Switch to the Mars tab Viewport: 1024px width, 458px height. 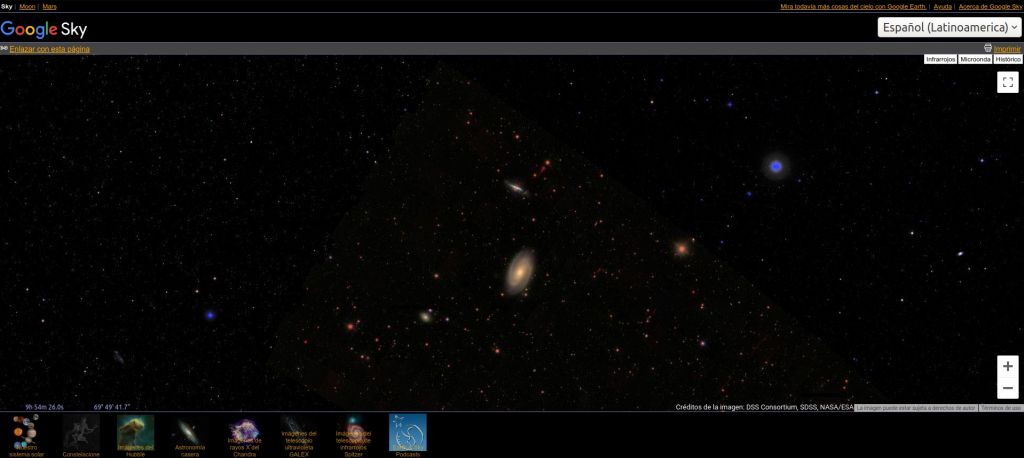point(50,7)
